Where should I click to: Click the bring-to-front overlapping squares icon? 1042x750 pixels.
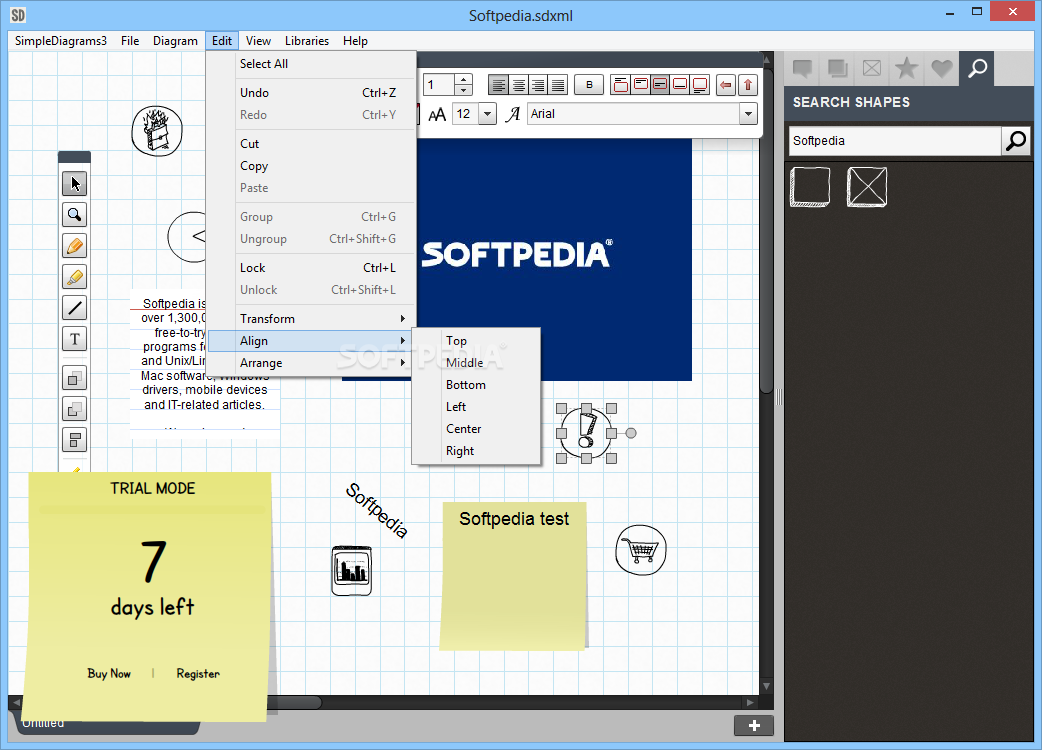coord(74,379)
